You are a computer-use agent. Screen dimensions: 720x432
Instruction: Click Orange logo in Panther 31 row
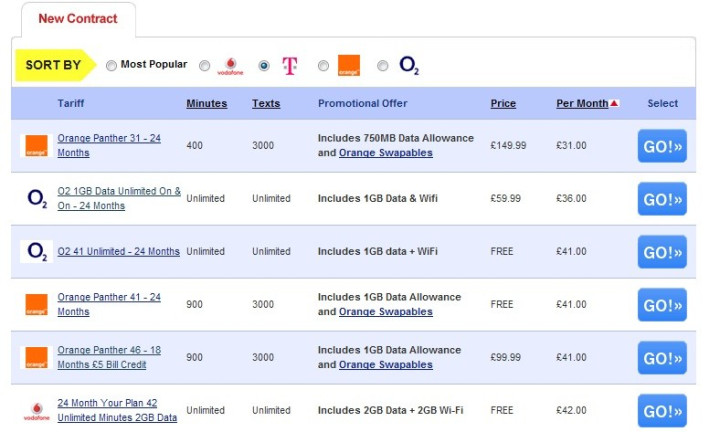[x=36, y=146]
